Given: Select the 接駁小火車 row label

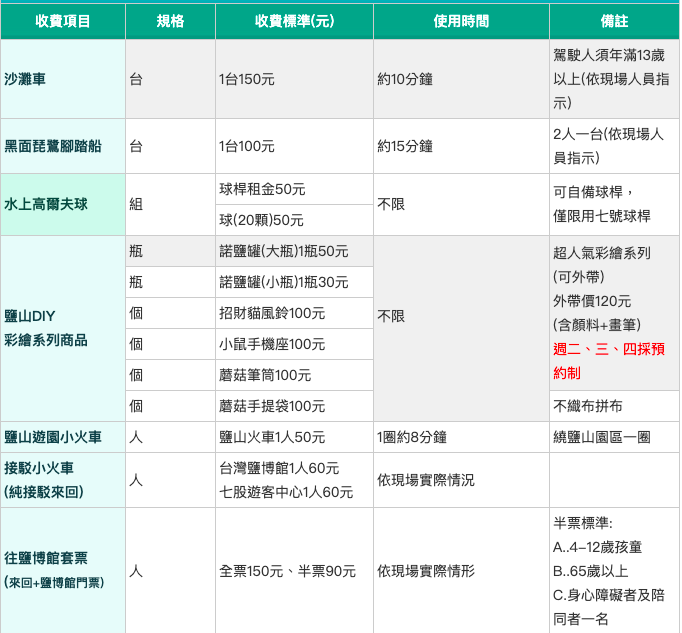Looking at the screenshot, I should [x=63, y=480].
